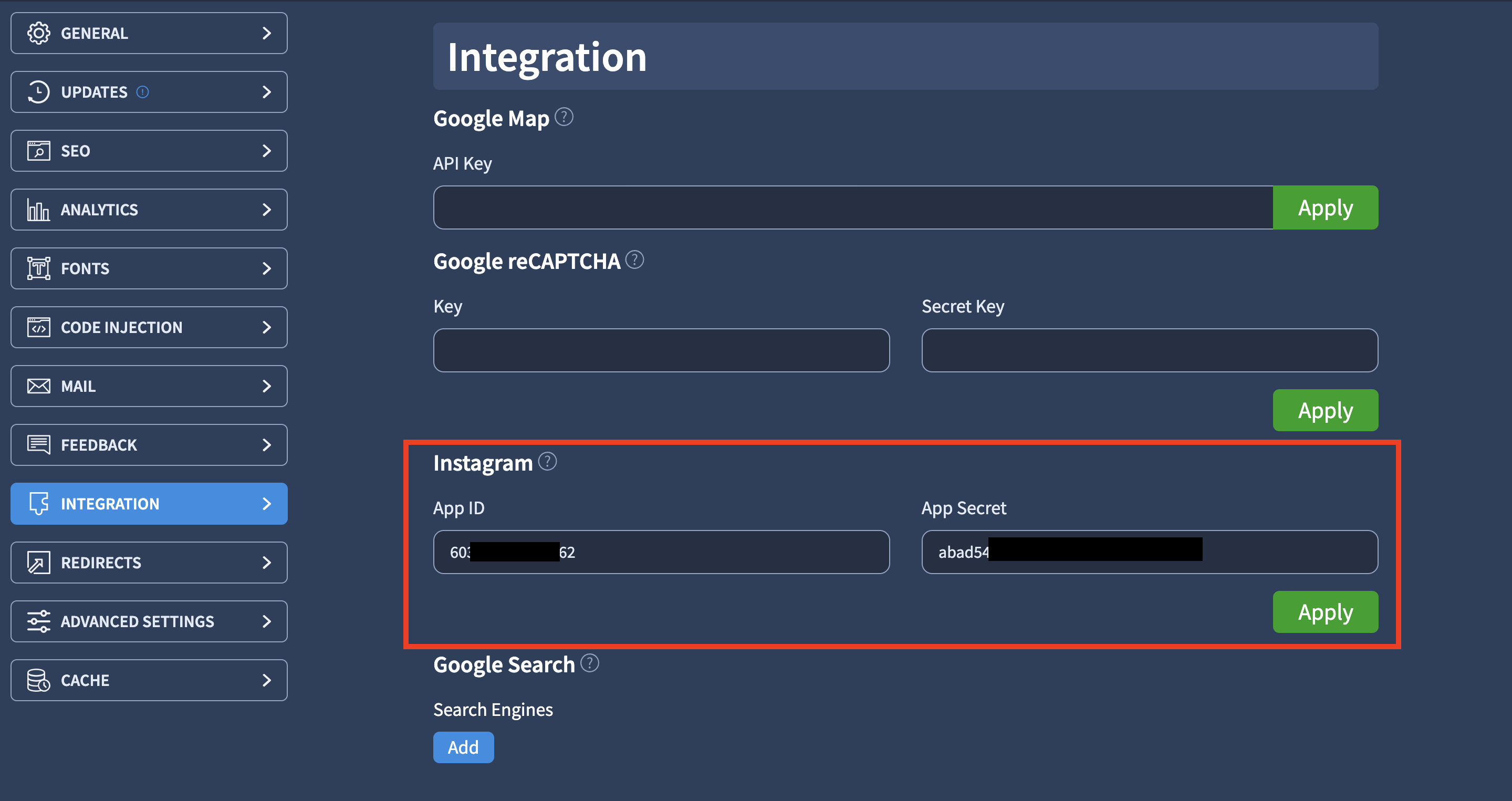
Task: Expand Code Injection section chevron
Action: [266, 327]
